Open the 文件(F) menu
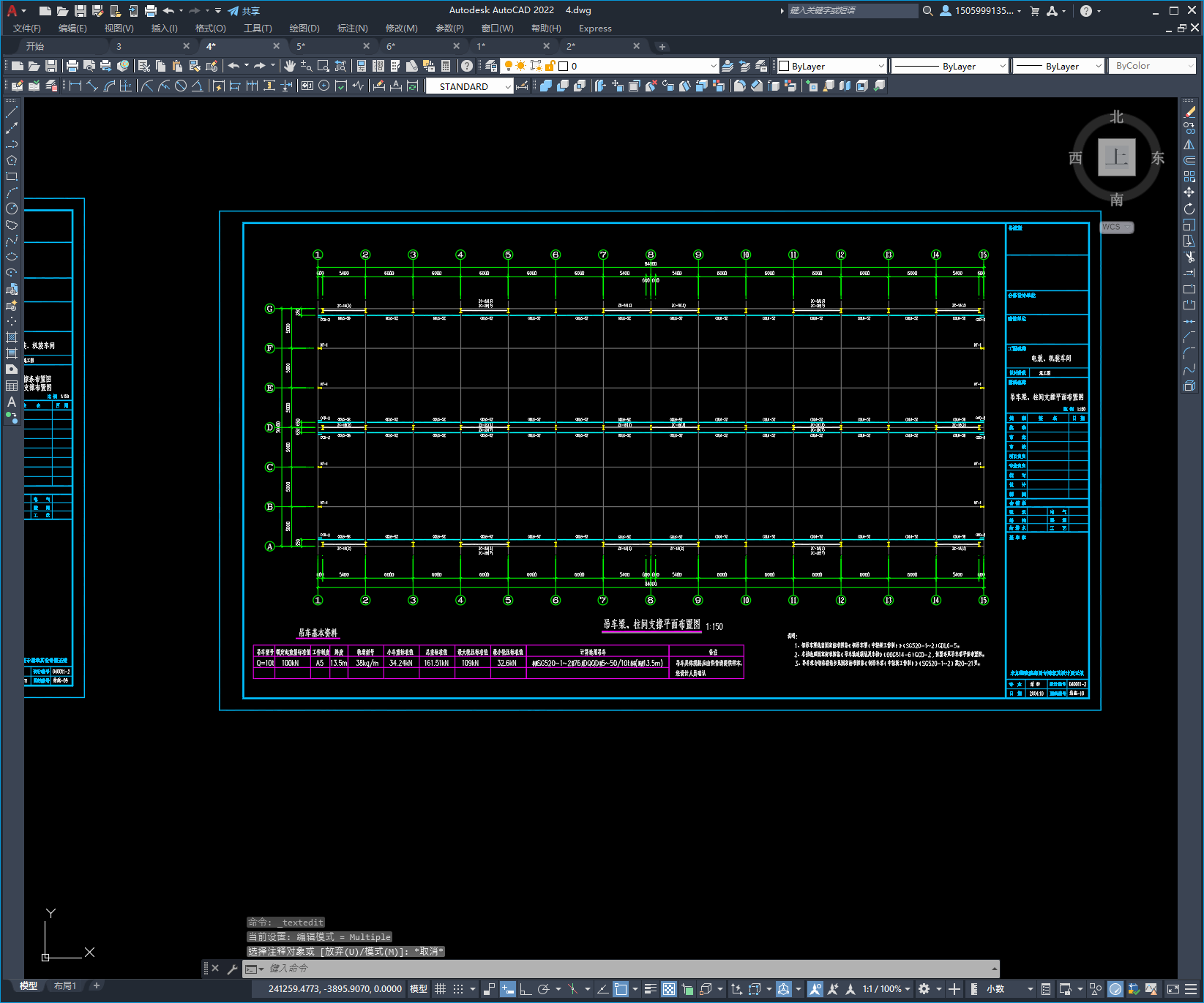Viewport: 1204px width, 1003px height. click(27, 29)
